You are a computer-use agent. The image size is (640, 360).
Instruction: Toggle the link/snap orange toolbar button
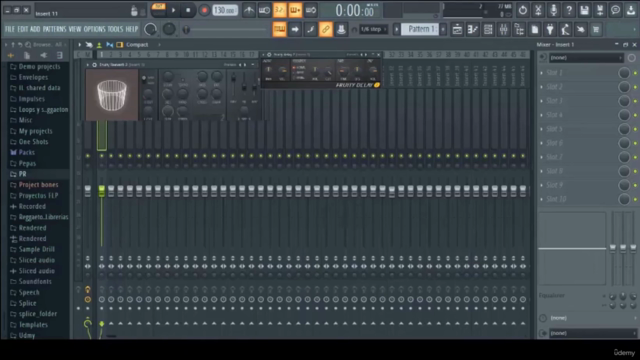click(x=325, y=29)
